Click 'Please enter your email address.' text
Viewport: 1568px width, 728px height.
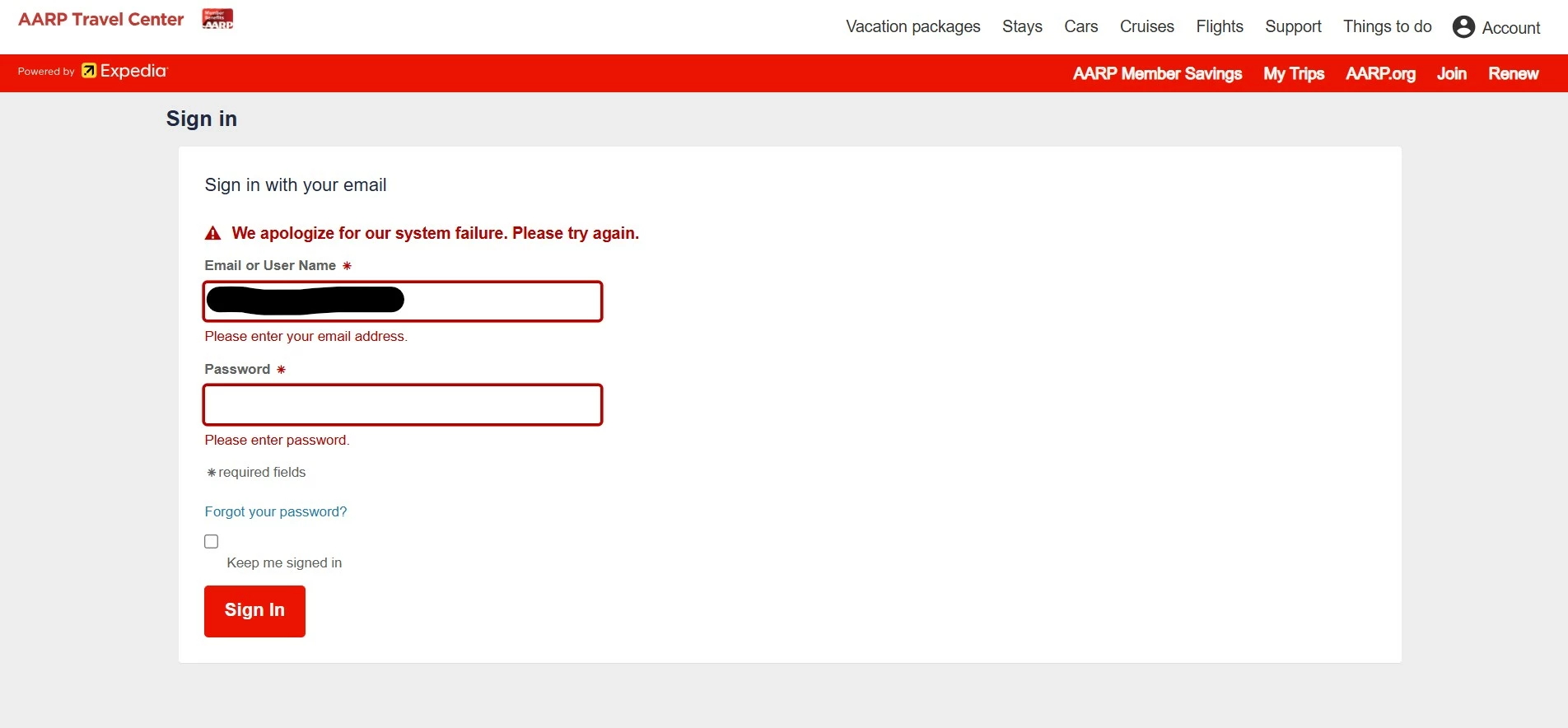[306, 336]
